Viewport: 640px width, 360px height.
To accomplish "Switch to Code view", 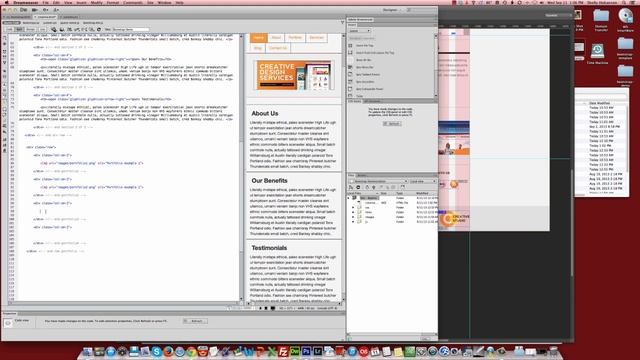I will [9, 29].
